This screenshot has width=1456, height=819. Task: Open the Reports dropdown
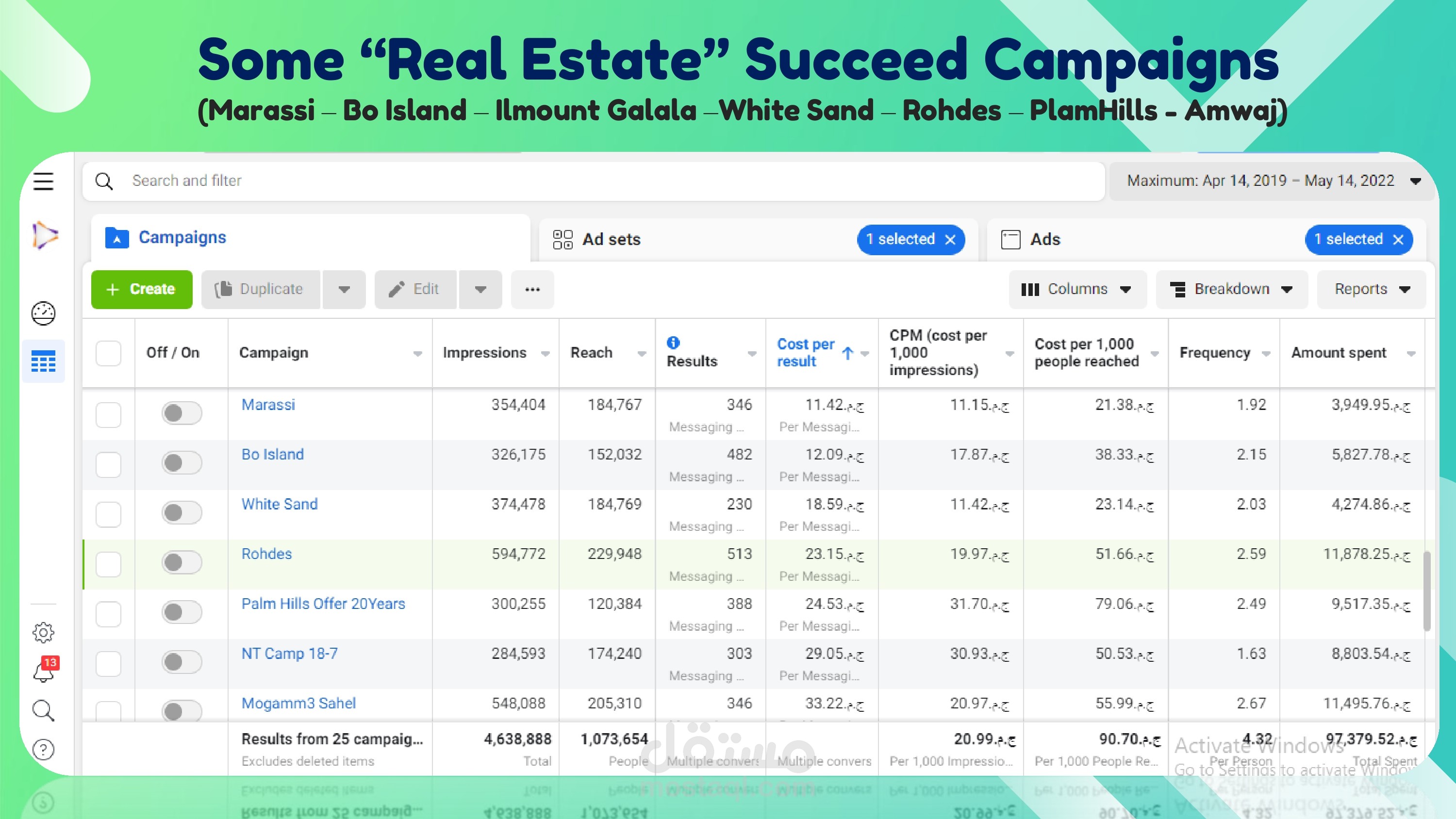tap(1372, 289)
